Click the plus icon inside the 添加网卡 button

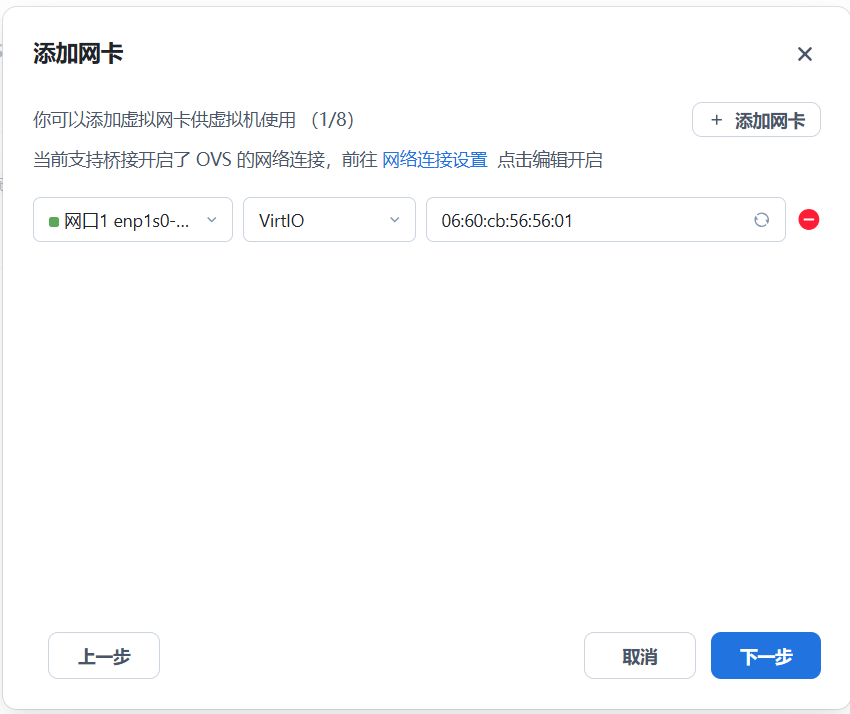pyautogui.click(x=716, y=120)
